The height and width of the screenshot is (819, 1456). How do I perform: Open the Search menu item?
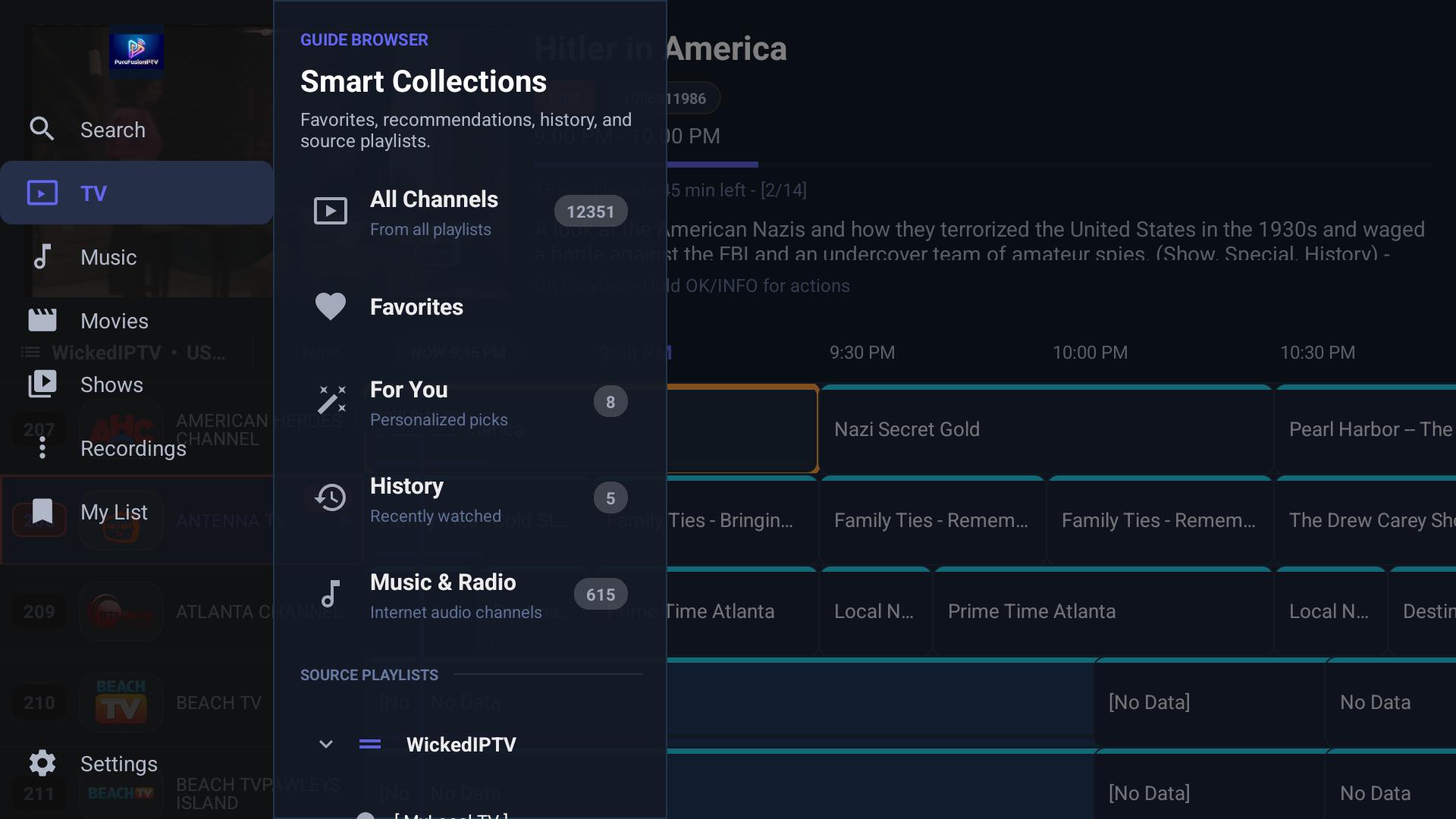(136, 130)
